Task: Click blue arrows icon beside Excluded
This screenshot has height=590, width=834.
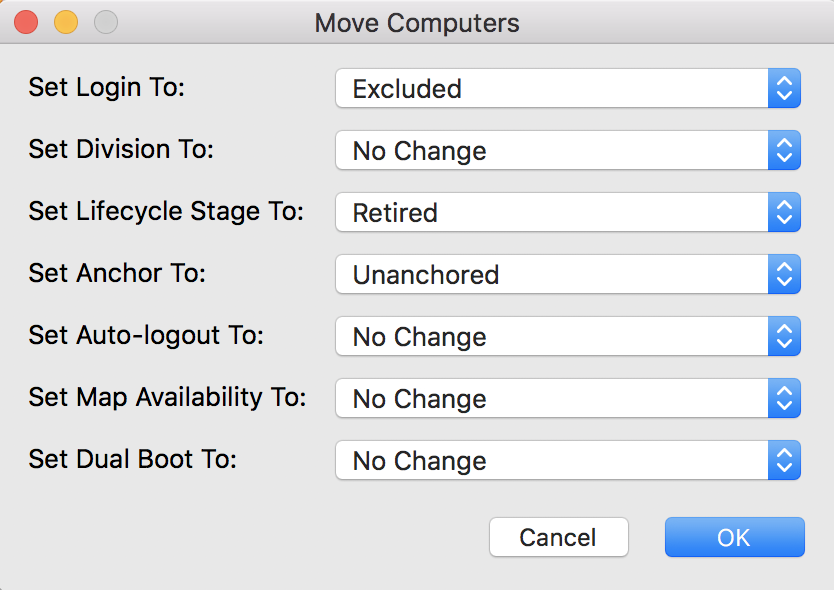Action: click(784, 89)
